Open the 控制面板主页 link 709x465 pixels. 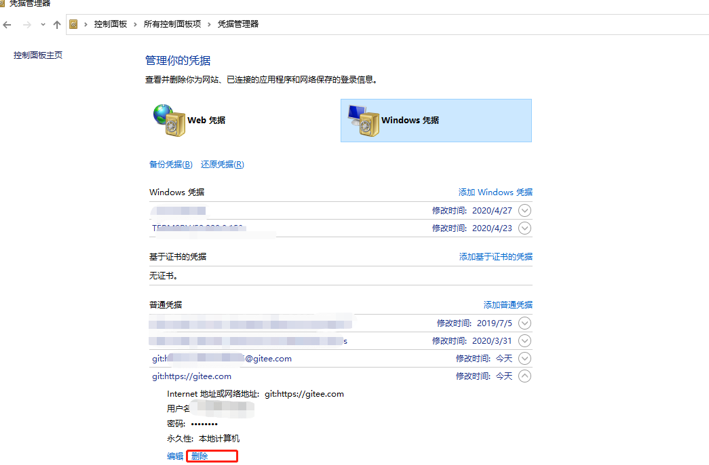coord(38,55)
